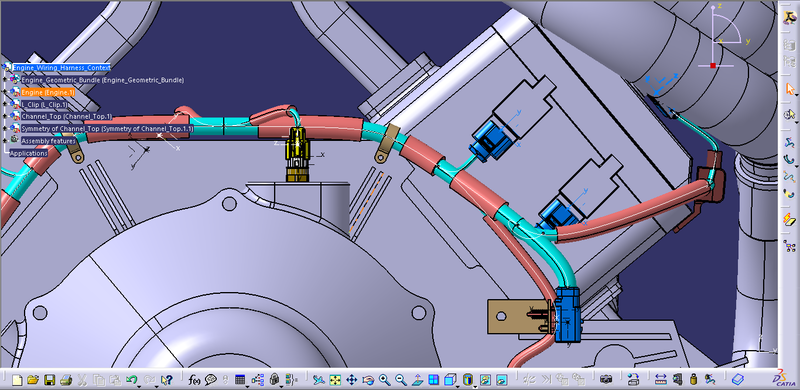The height and width of the screenshot is (390, 800).
Task: Select Channel_Top (Channel_Top.1) tree item
Action: point(66,116)
